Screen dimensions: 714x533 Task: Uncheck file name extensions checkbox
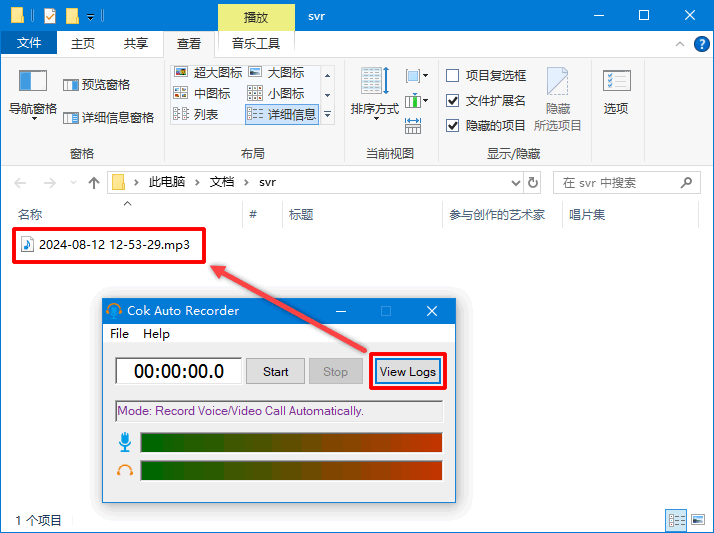[x=453, y=101]
